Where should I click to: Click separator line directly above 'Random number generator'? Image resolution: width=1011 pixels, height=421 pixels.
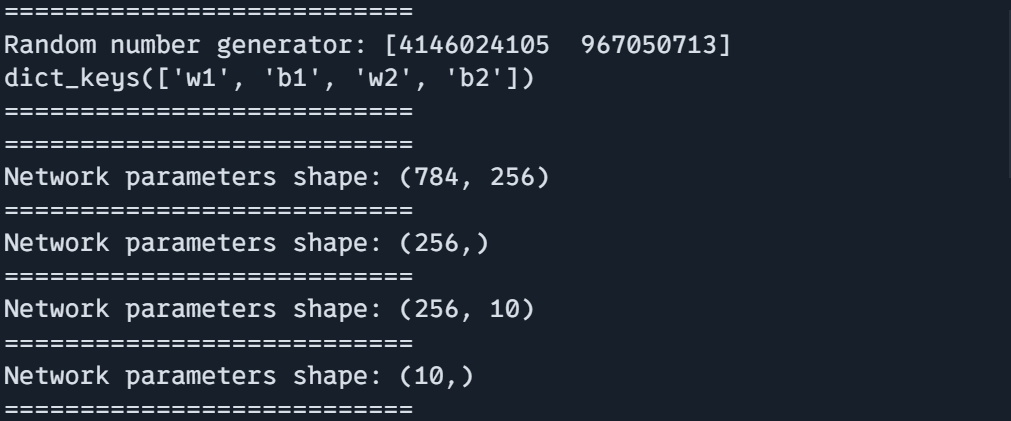[x=208, y=12]
